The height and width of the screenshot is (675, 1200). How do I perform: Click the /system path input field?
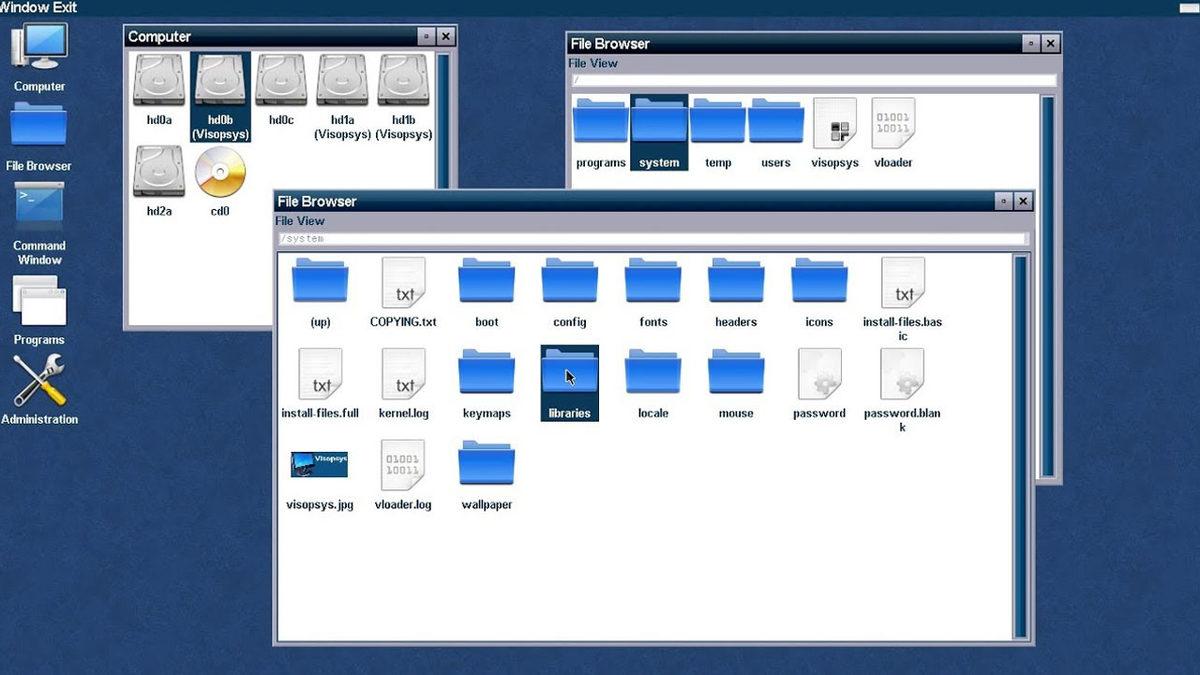pyautogui.click(x=652, y=239)
